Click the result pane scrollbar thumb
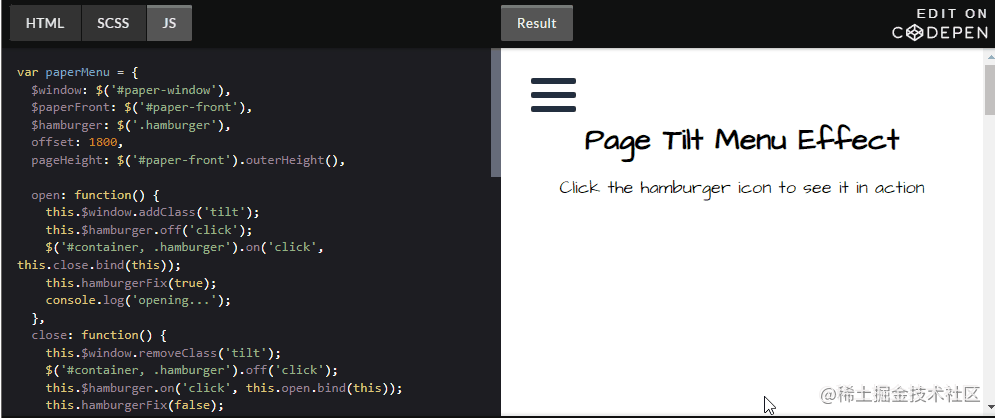995x418 pixels. [x=989, y=89]
